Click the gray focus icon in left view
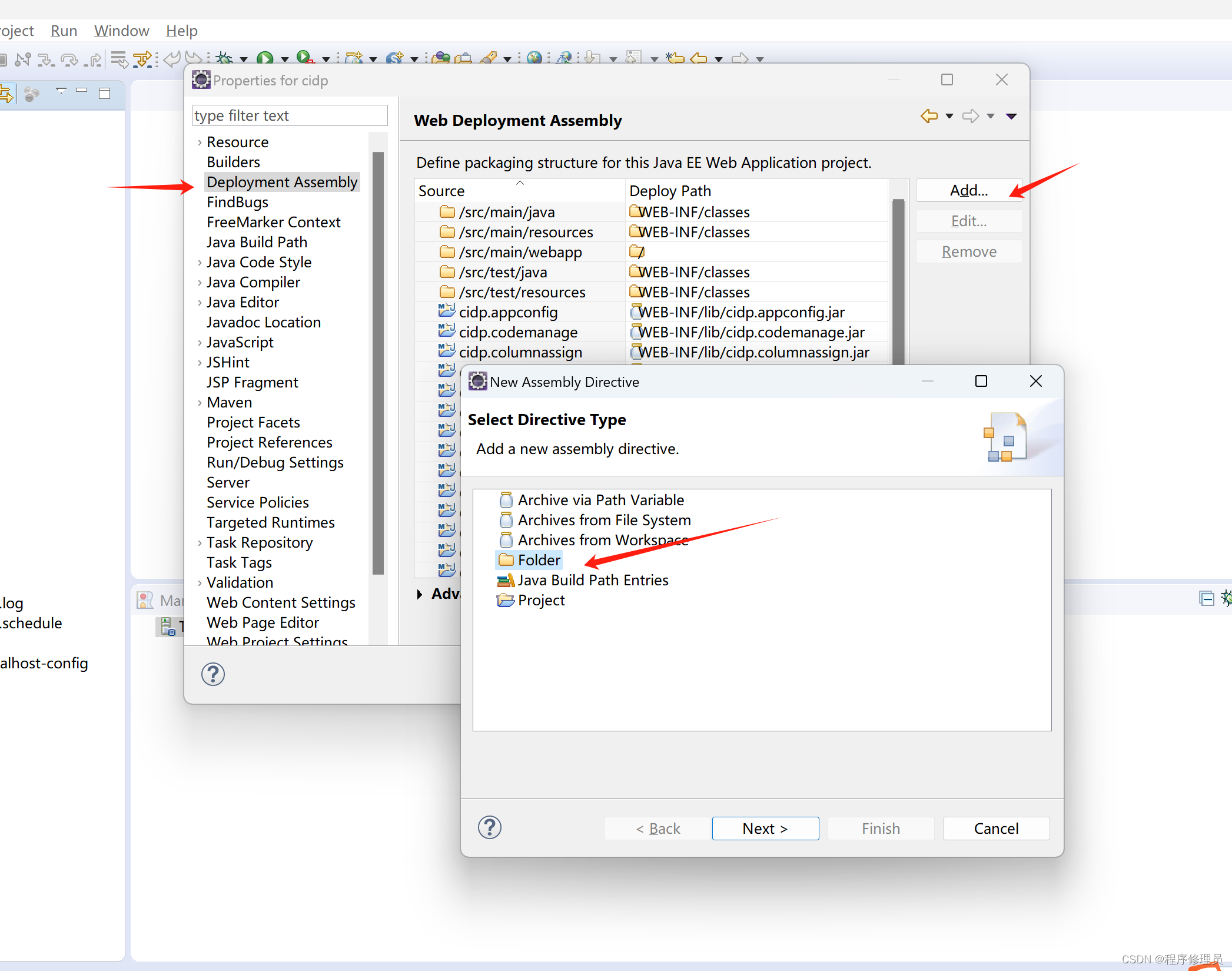This screenshot has width=1232, height=971. pos(32,94)
